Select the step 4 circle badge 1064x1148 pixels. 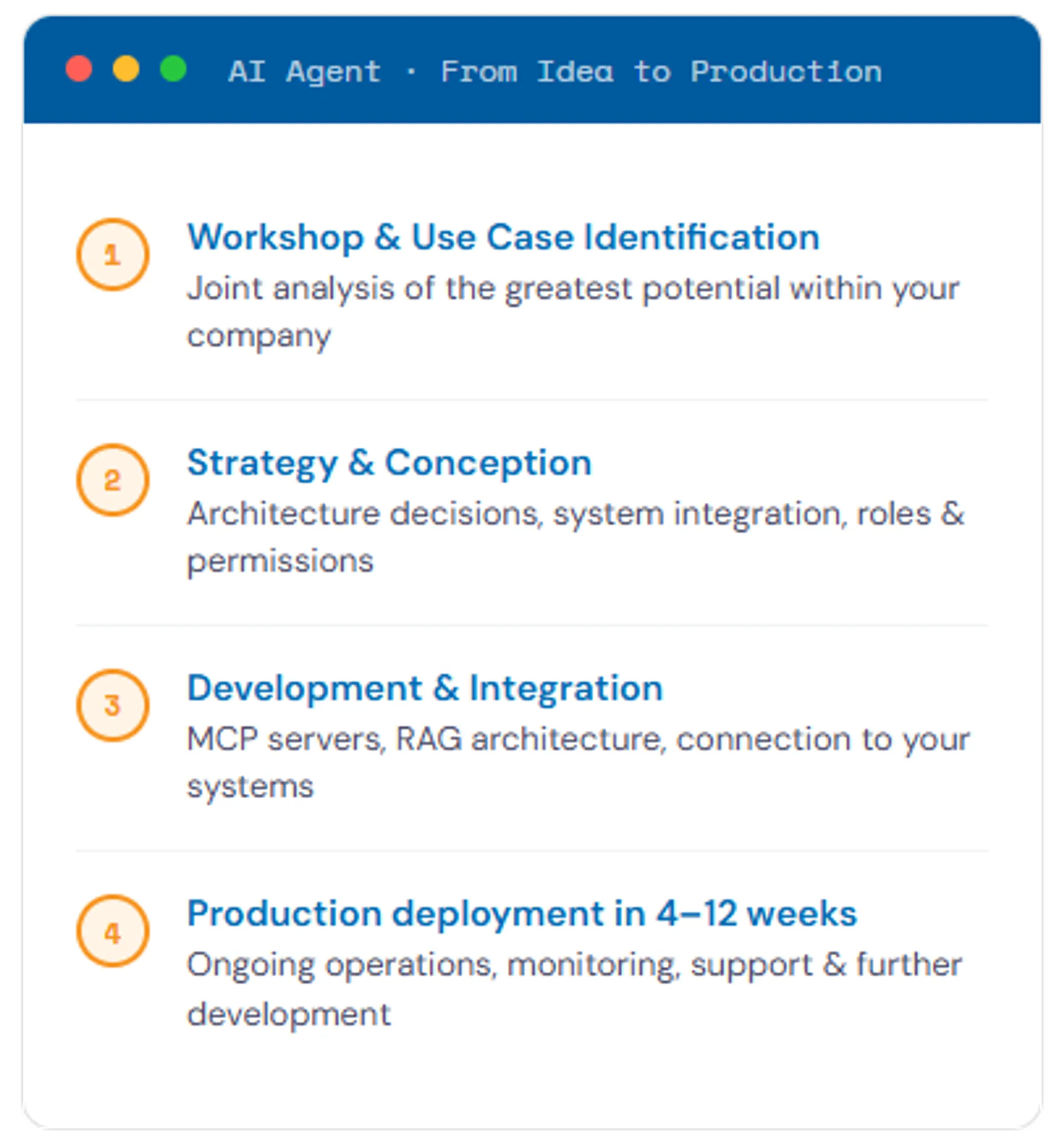click(113, 930)
